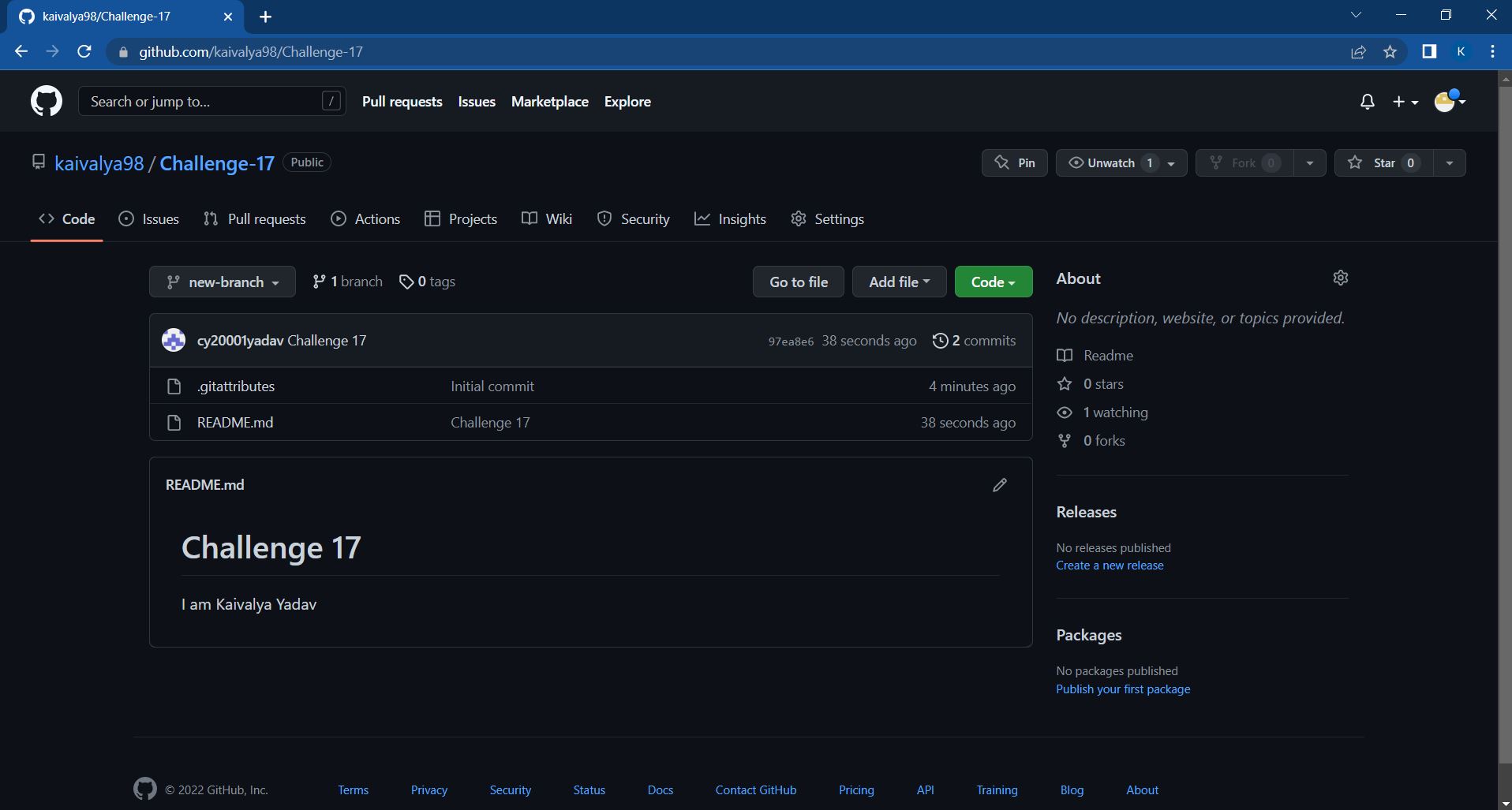Open repository Settings tab

point(827,219)
